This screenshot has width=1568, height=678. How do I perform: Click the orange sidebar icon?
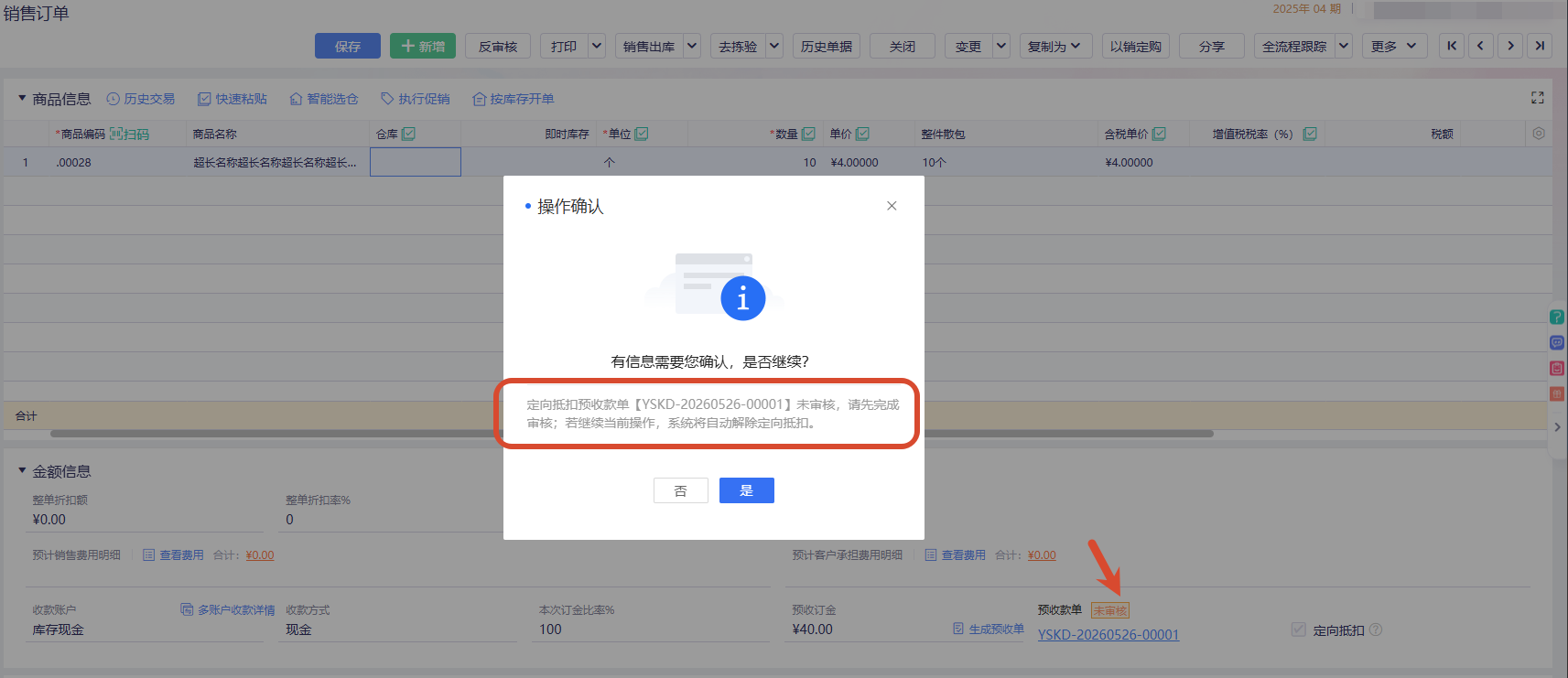pos(1557,394)
